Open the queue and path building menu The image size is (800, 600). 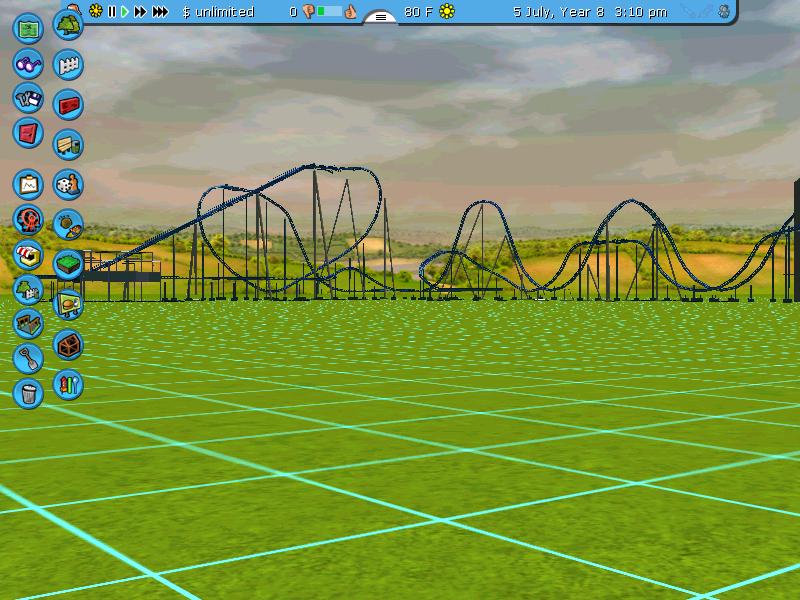pos(28,324)
